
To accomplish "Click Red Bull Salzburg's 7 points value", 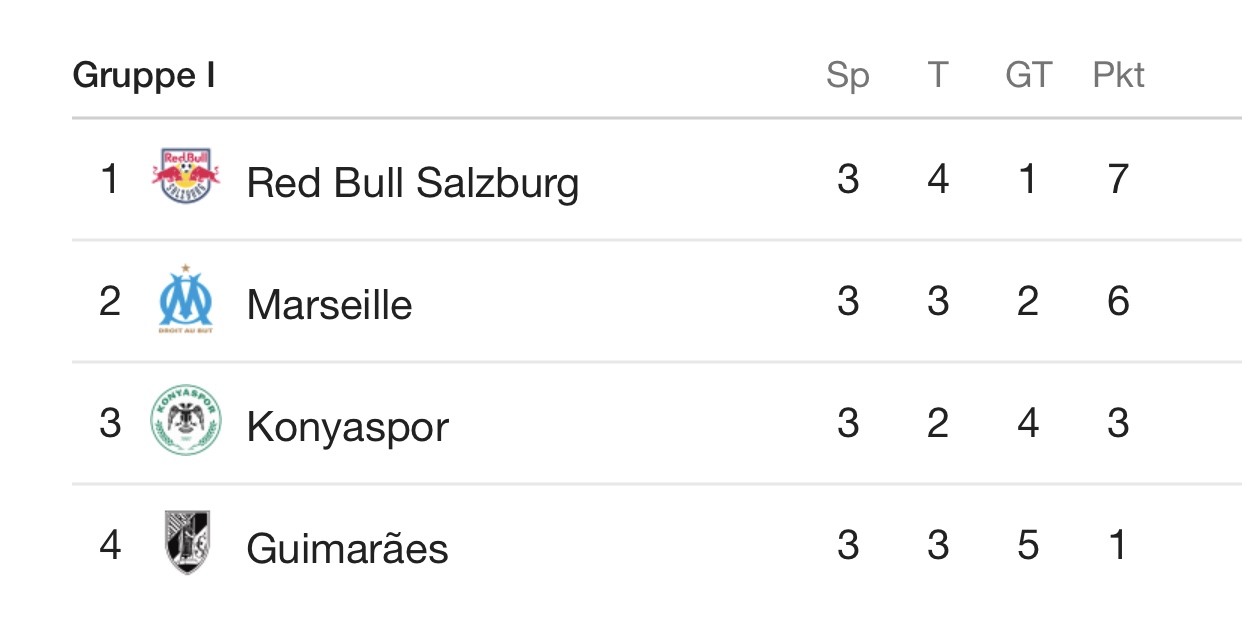I will 1118,179.
